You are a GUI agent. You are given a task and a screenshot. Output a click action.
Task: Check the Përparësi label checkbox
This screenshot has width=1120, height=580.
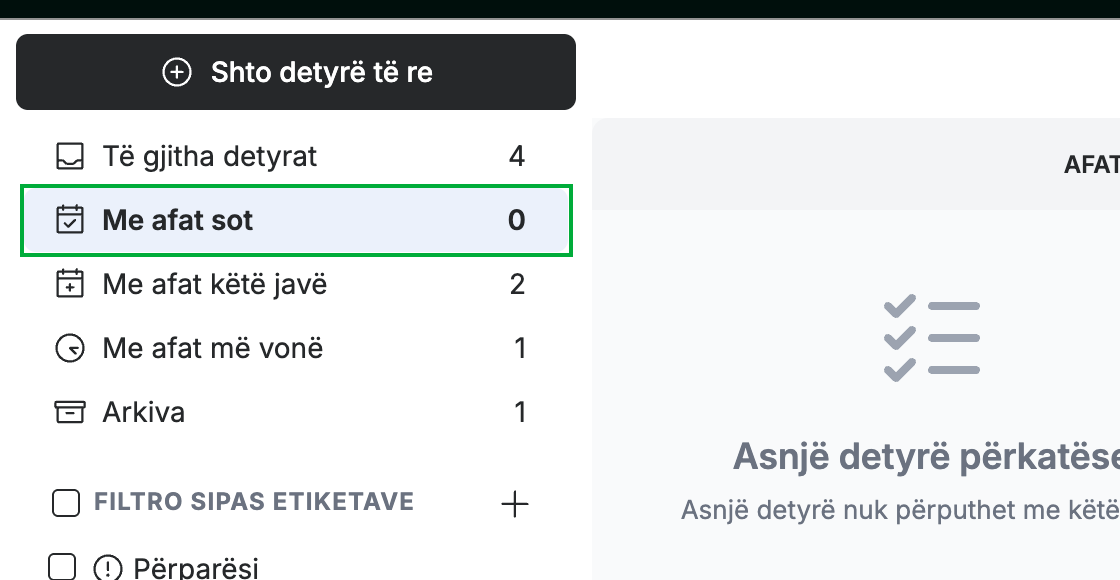point(62,567)
